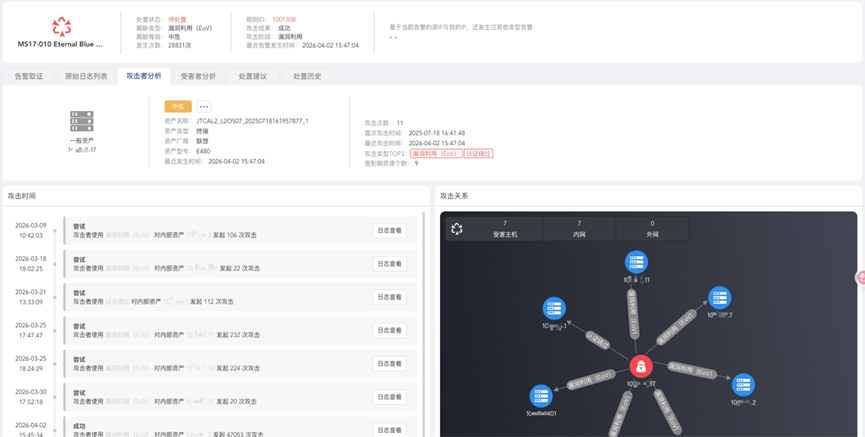Click the 资产型号 value E480

[x=203, y=151]
